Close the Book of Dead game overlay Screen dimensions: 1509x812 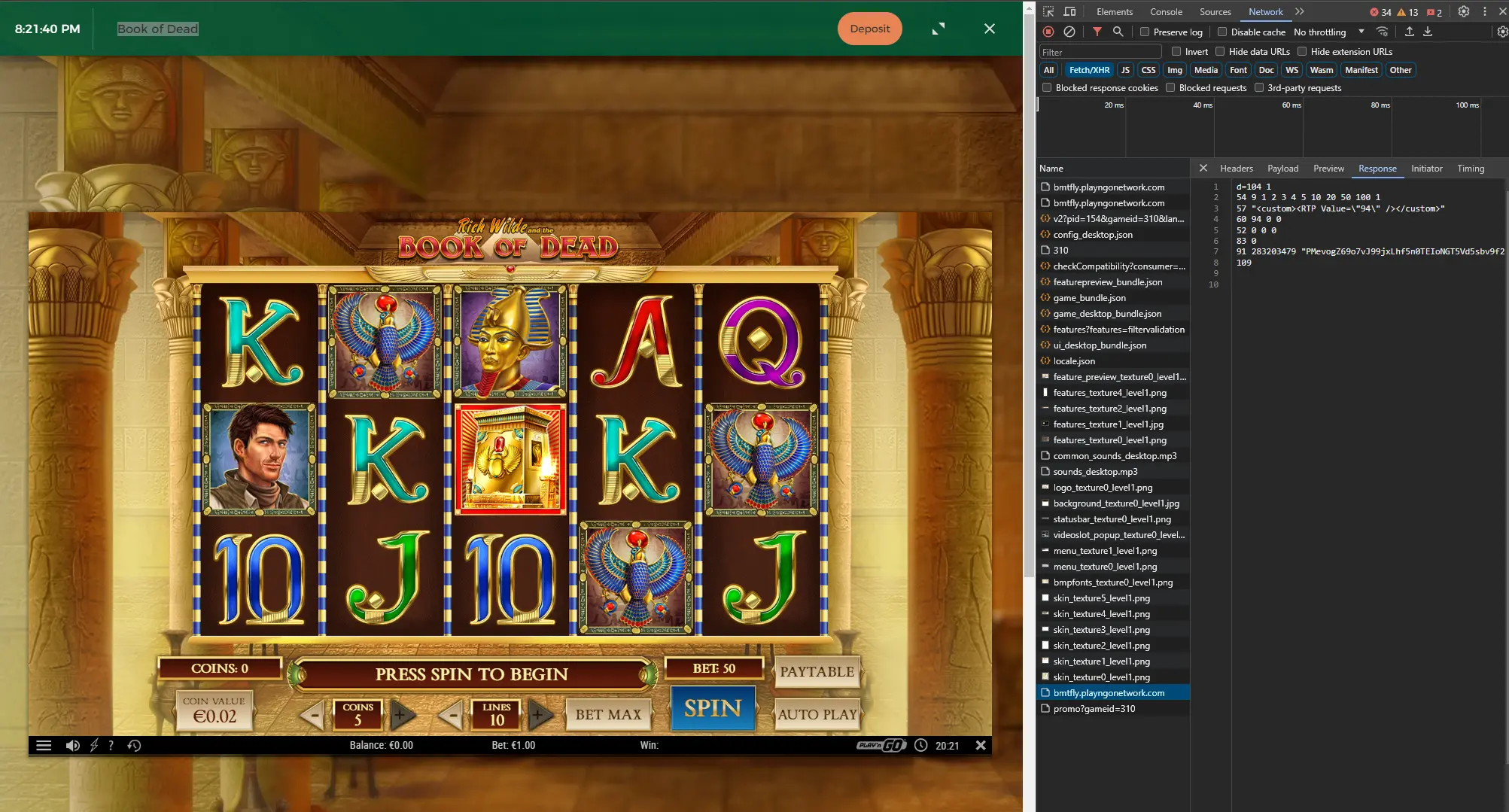[x=990, y=29]
